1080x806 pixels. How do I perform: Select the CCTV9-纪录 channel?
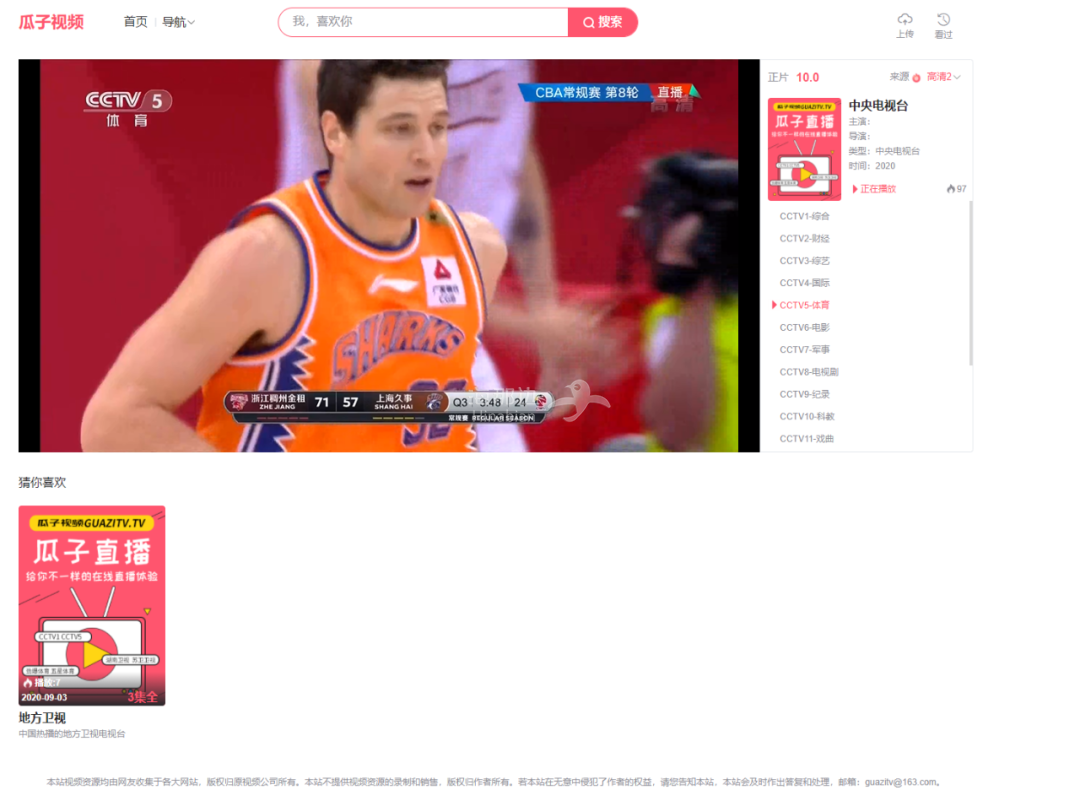point(804,394)
